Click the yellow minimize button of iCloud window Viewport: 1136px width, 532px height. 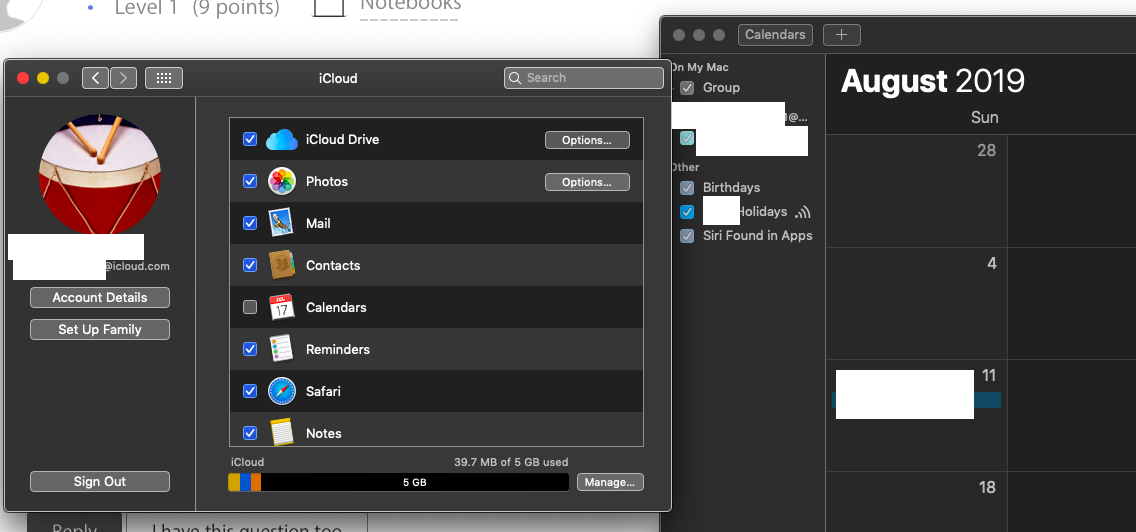pyautogui.click(x=43, y=78)
